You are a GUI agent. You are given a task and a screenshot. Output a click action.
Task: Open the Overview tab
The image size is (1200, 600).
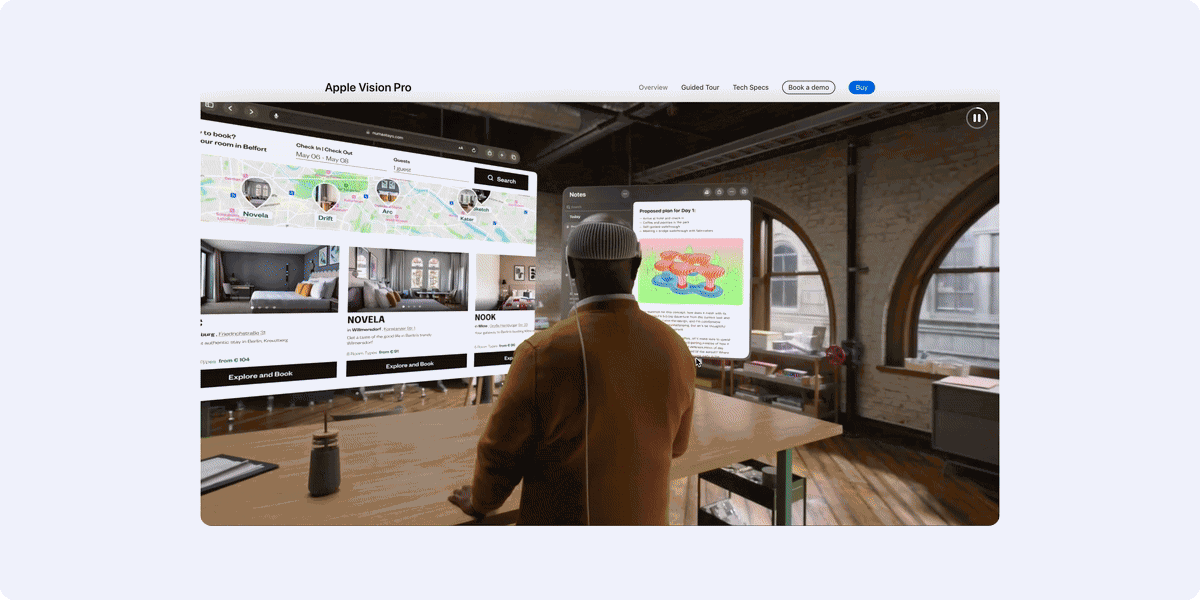[x=653, y=88]
